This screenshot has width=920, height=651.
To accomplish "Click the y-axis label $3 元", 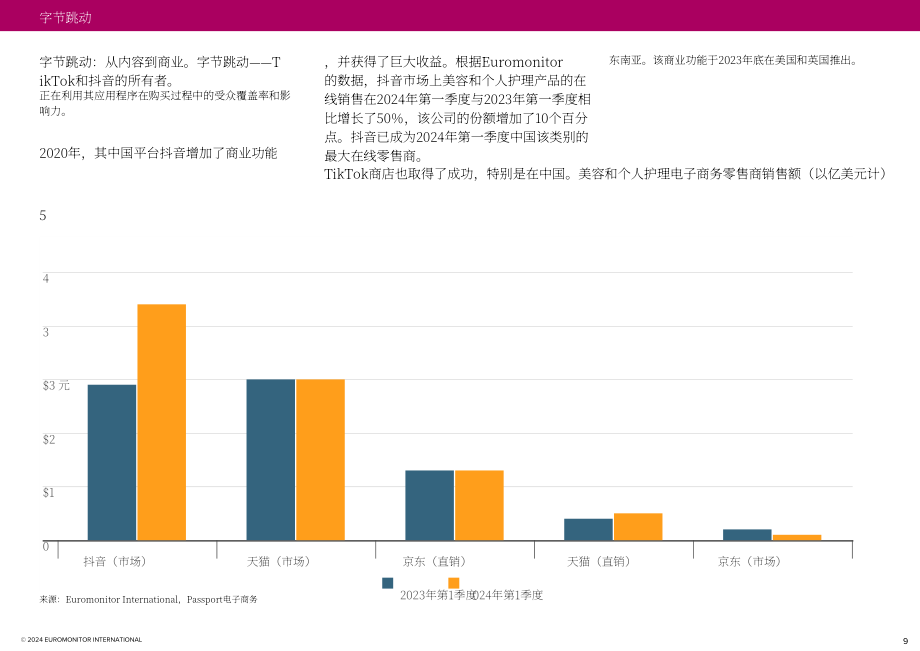I will pyautogui.click(x=56, y=385).
